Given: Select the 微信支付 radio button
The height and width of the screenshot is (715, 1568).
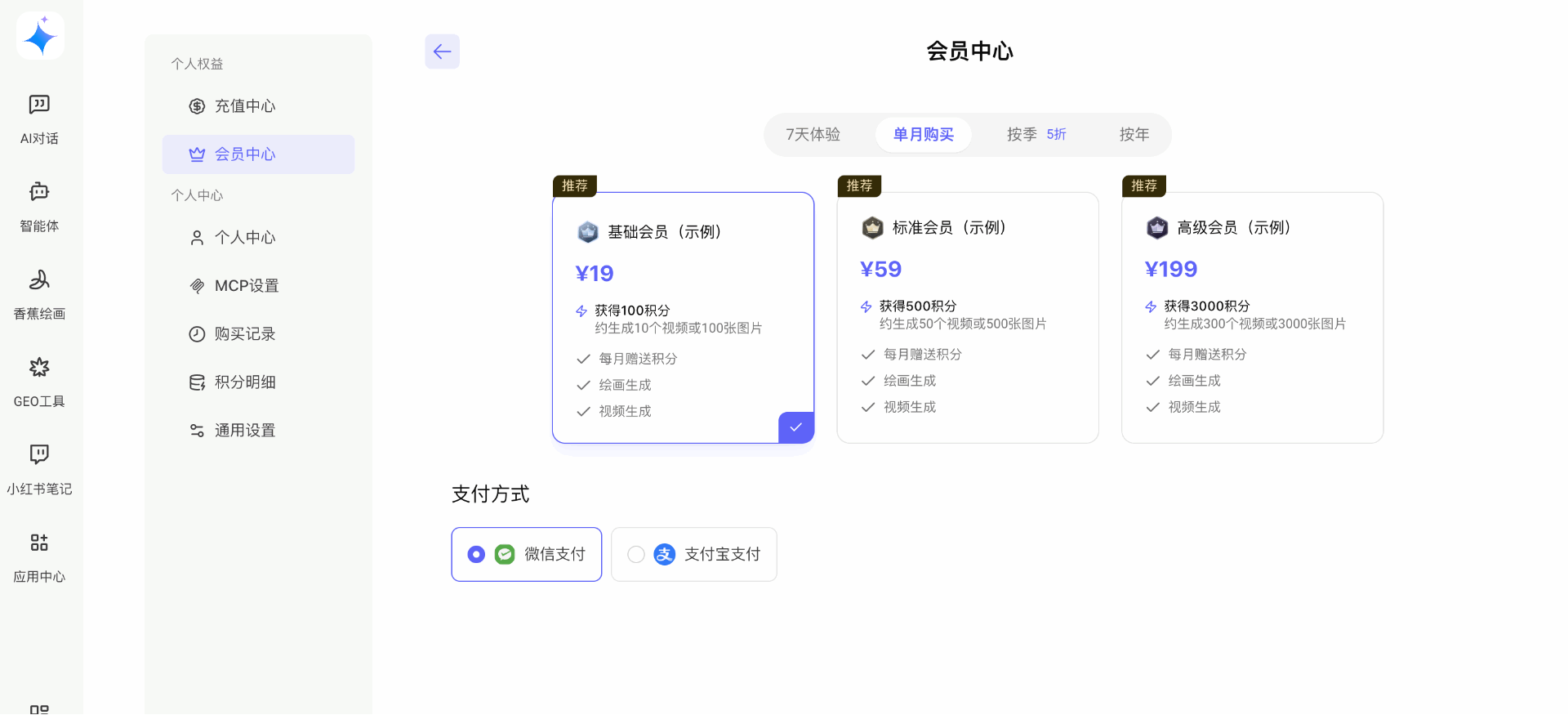Looking at the screenshot, I should pos(476,555).
